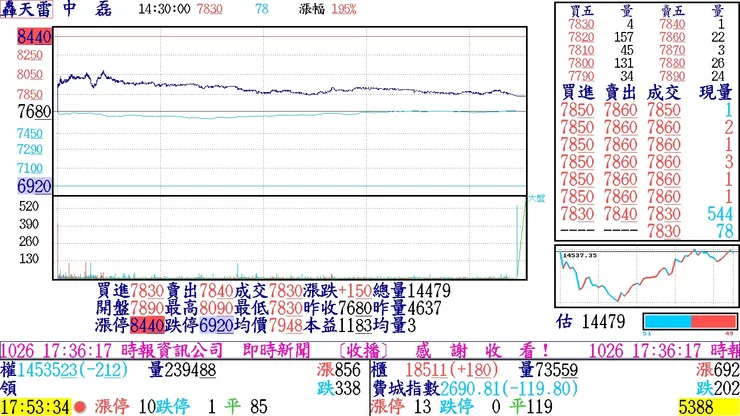Click the 即時新聞 label in the news ticker
Image resolution: width=740 pixels, height=416 pixels.
click(277, 351)
